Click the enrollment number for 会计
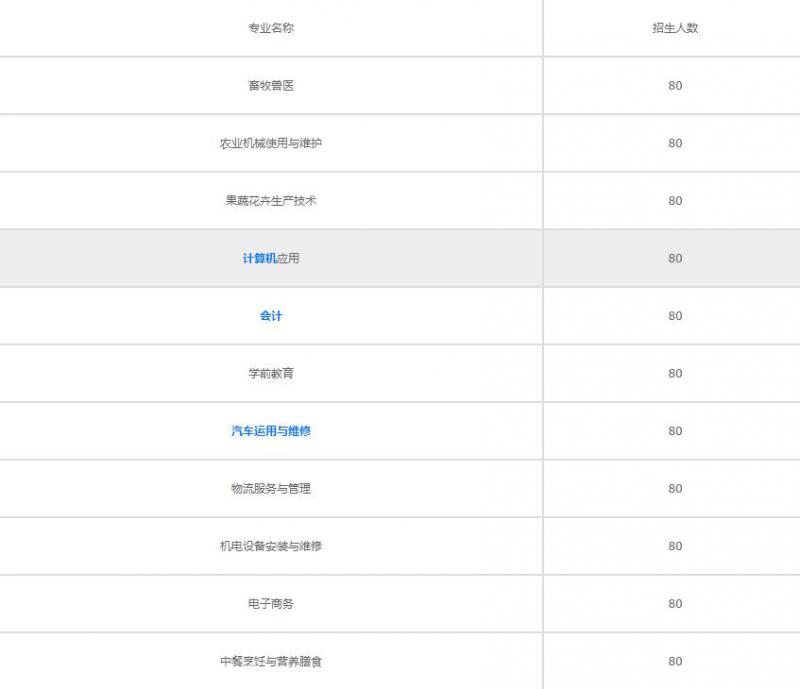Screen dimensions: 800x689 (673, 315)
